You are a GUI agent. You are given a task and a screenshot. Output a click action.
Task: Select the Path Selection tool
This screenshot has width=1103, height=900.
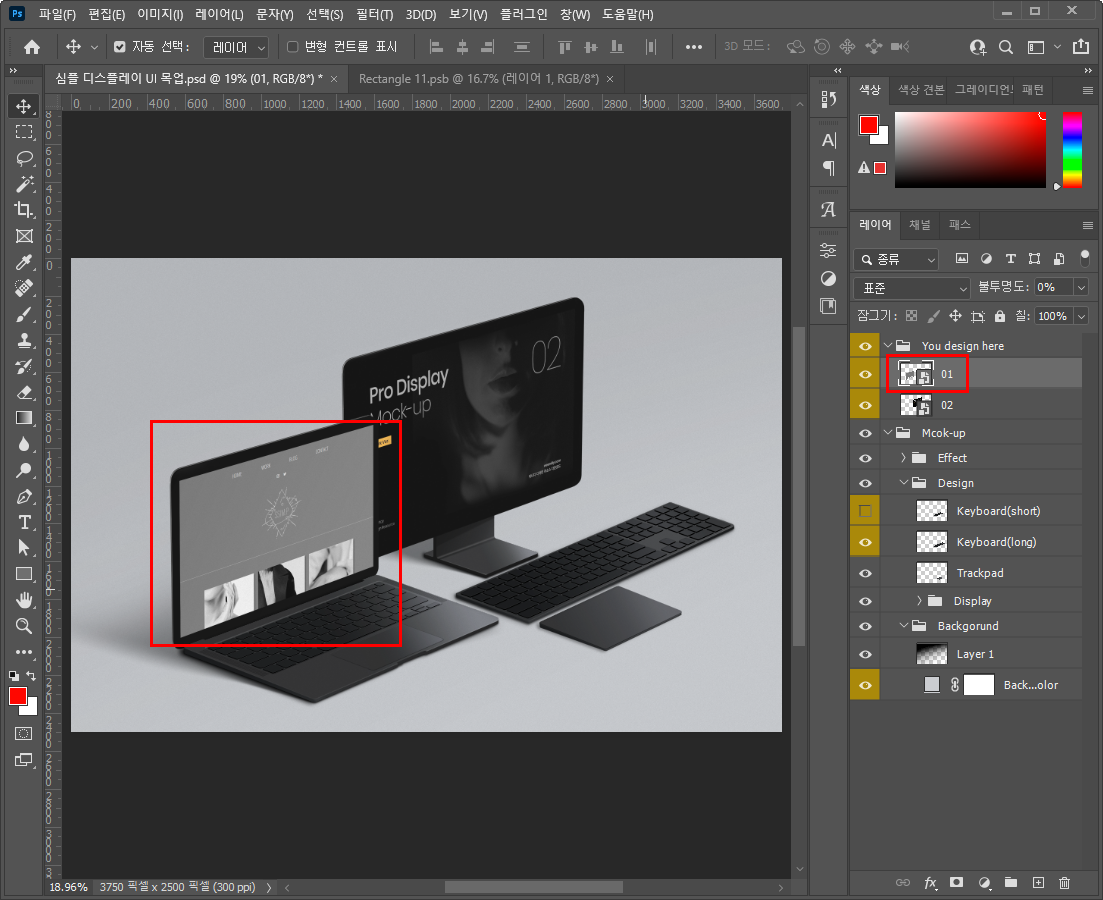24,547
